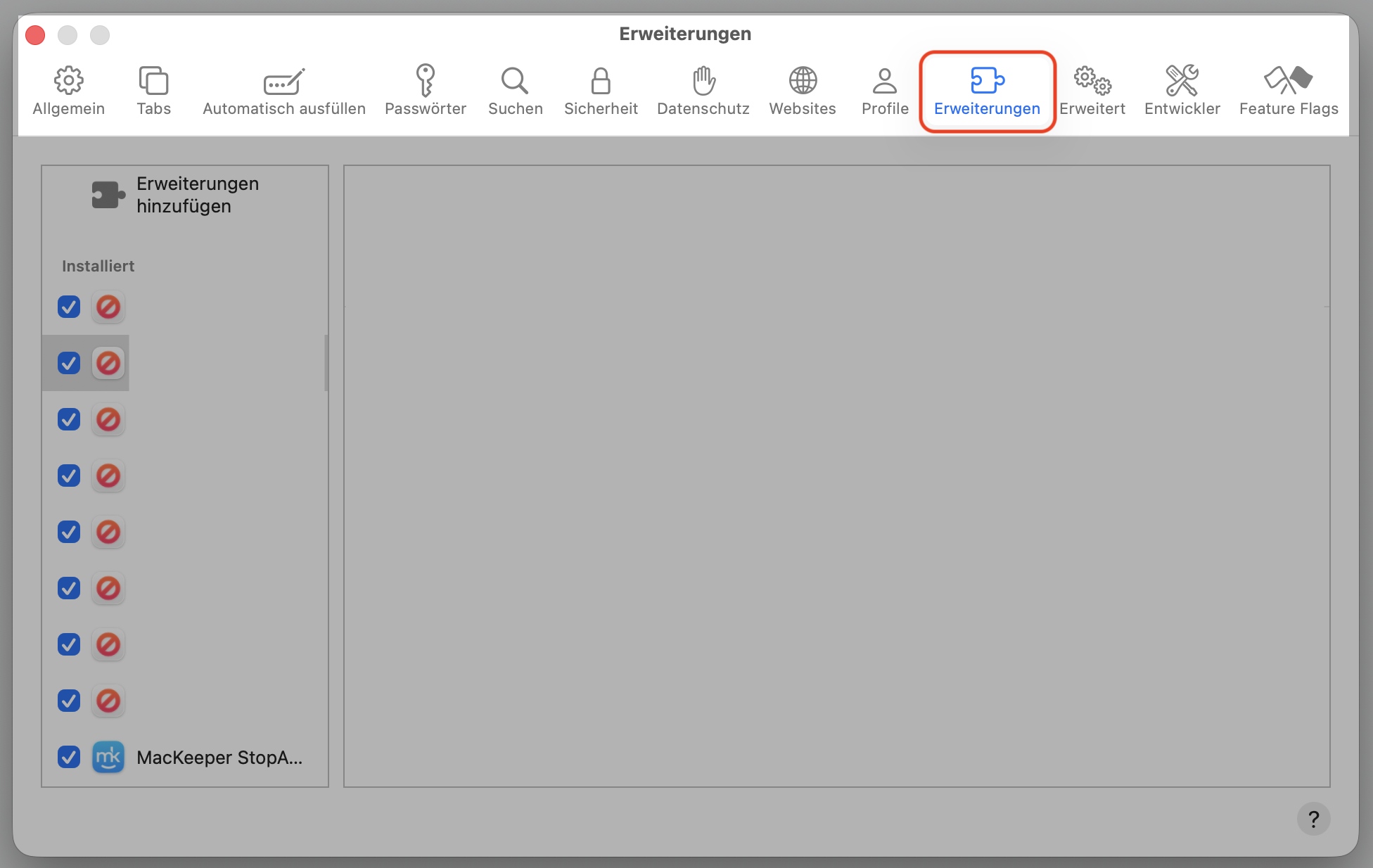Image resolution: width=1373 pixels, height=868 pixels.
Task: Open the Profile person pane
Action: click(x=885, y=91)
